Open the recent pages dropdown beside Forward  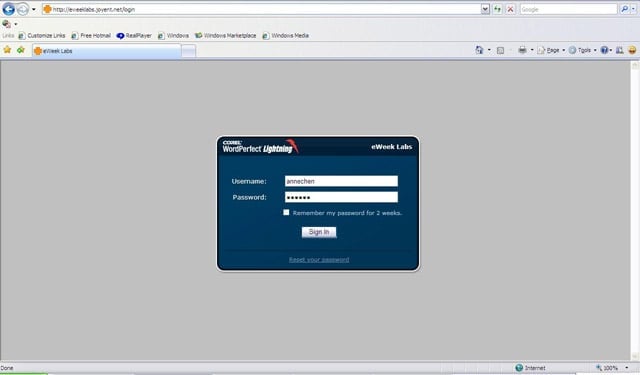34,9
